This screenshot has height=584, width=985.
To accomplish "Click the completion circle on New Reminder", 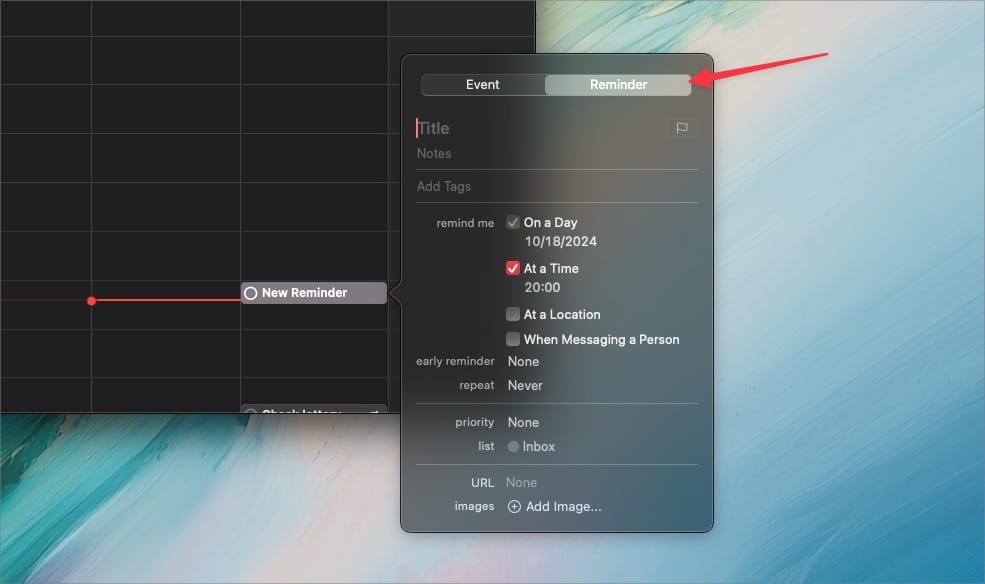I will point(250,293).
